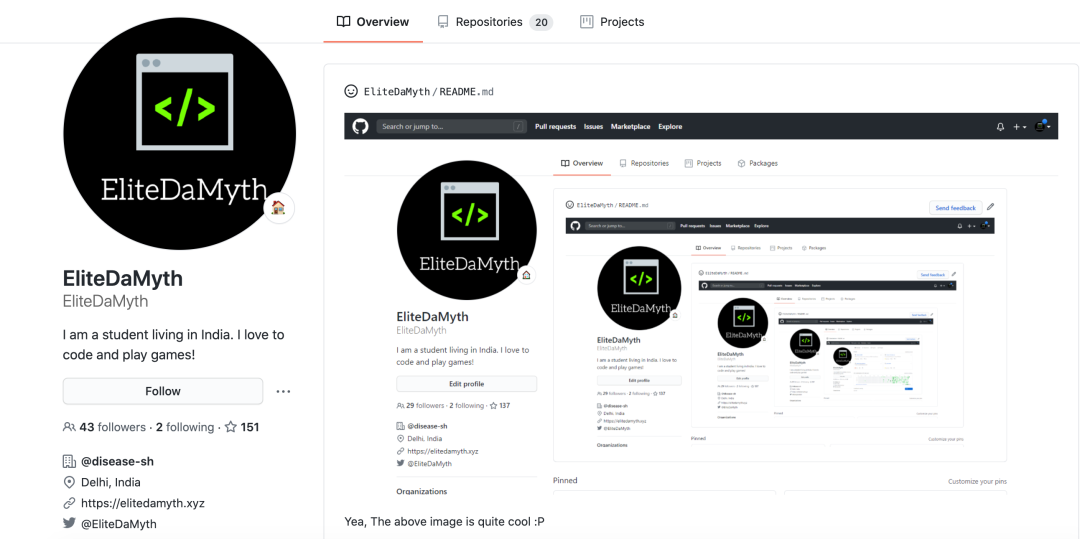Click the people icon beside 43 followers

[x=69, y=427]
